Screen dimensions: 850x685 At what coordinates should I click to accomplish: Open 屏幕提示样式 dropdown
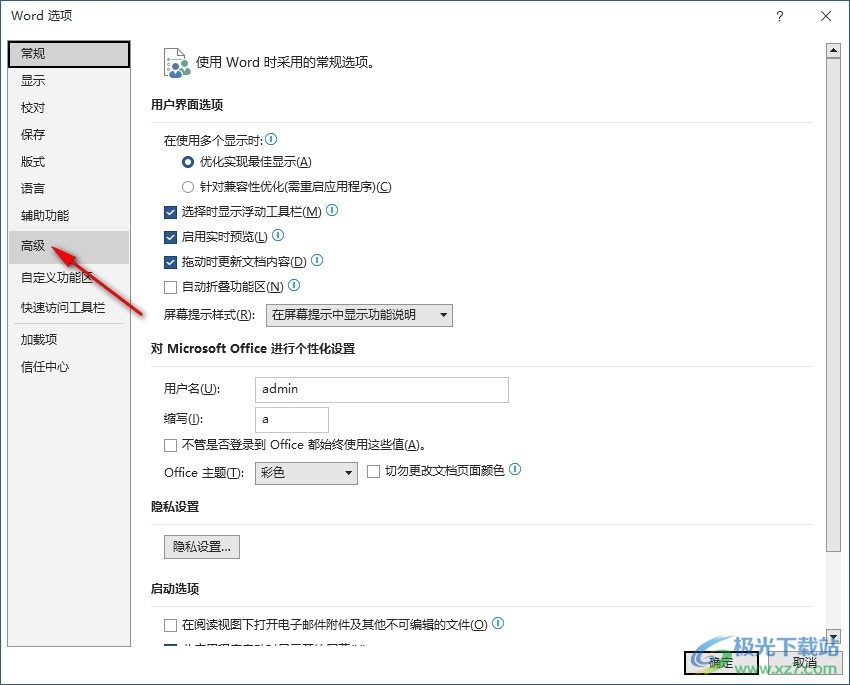[x=359, y=315]
